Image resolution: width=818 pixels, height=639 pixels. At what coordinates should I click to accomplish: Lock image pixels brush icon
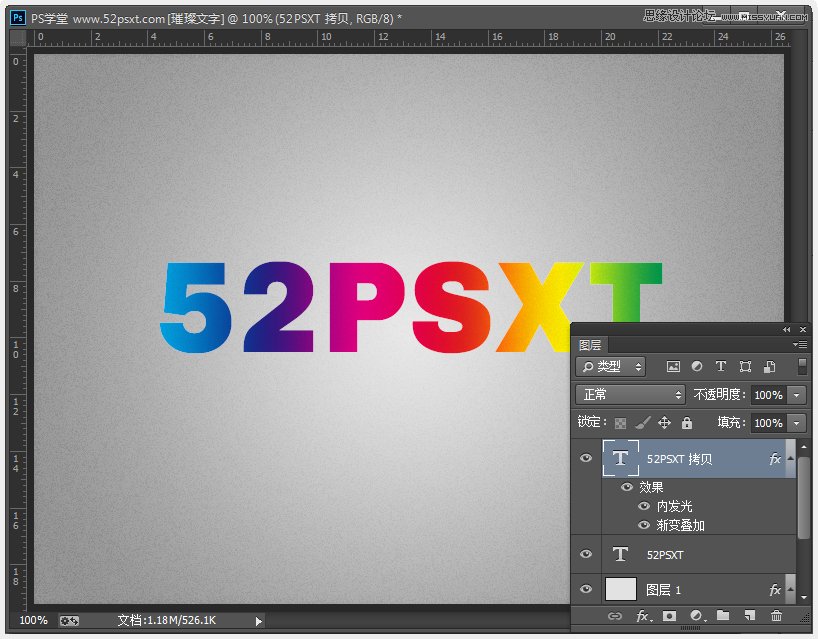[x=643, y=423]
